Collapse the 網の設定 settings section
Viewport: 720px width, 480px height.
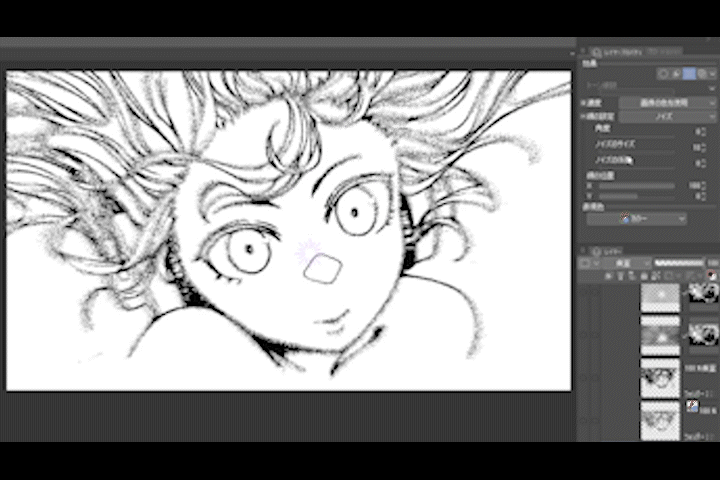[x=584, y=117]
